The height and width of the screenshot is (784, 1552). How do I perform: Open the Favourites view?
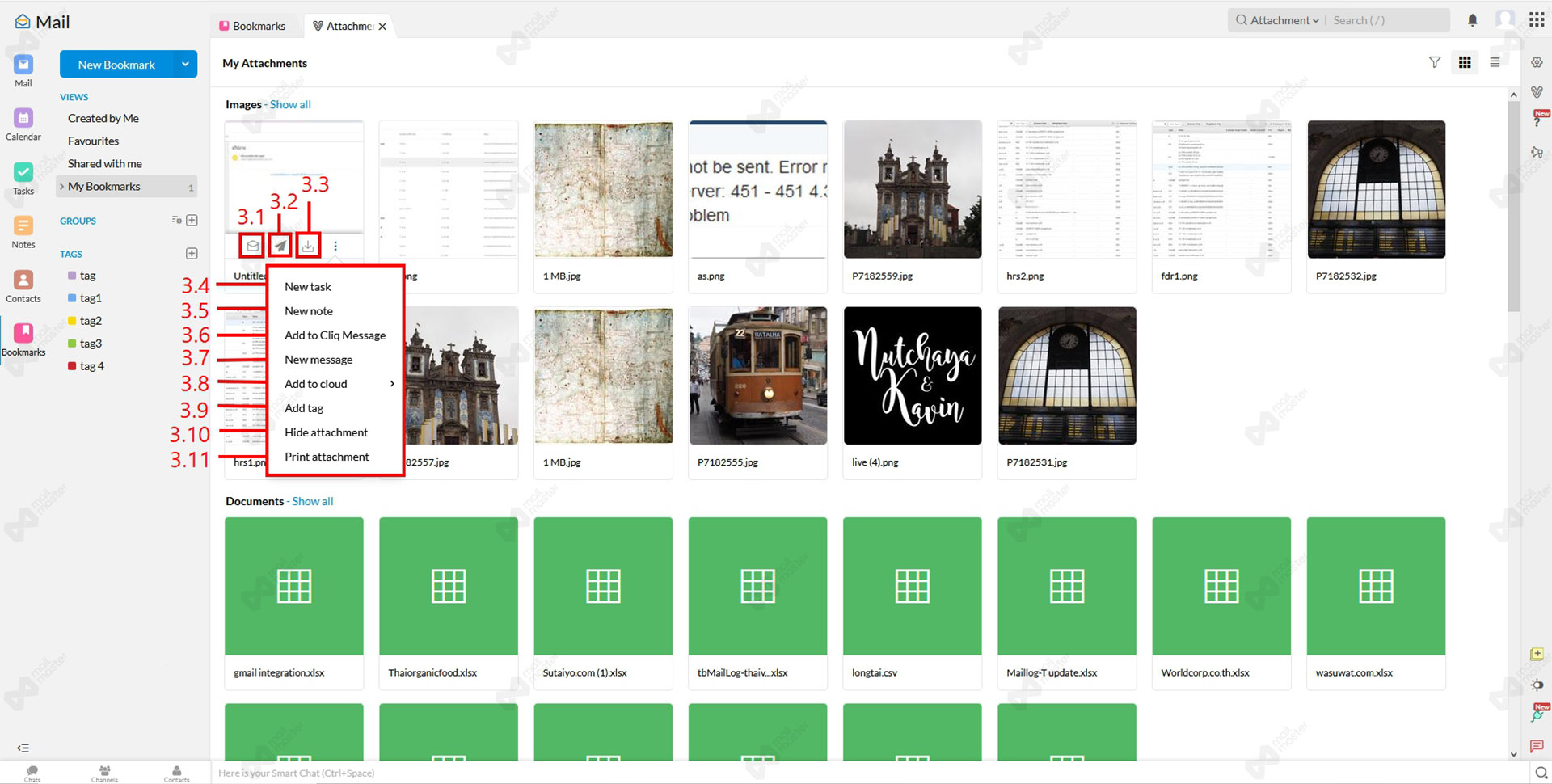pos(94,141)
